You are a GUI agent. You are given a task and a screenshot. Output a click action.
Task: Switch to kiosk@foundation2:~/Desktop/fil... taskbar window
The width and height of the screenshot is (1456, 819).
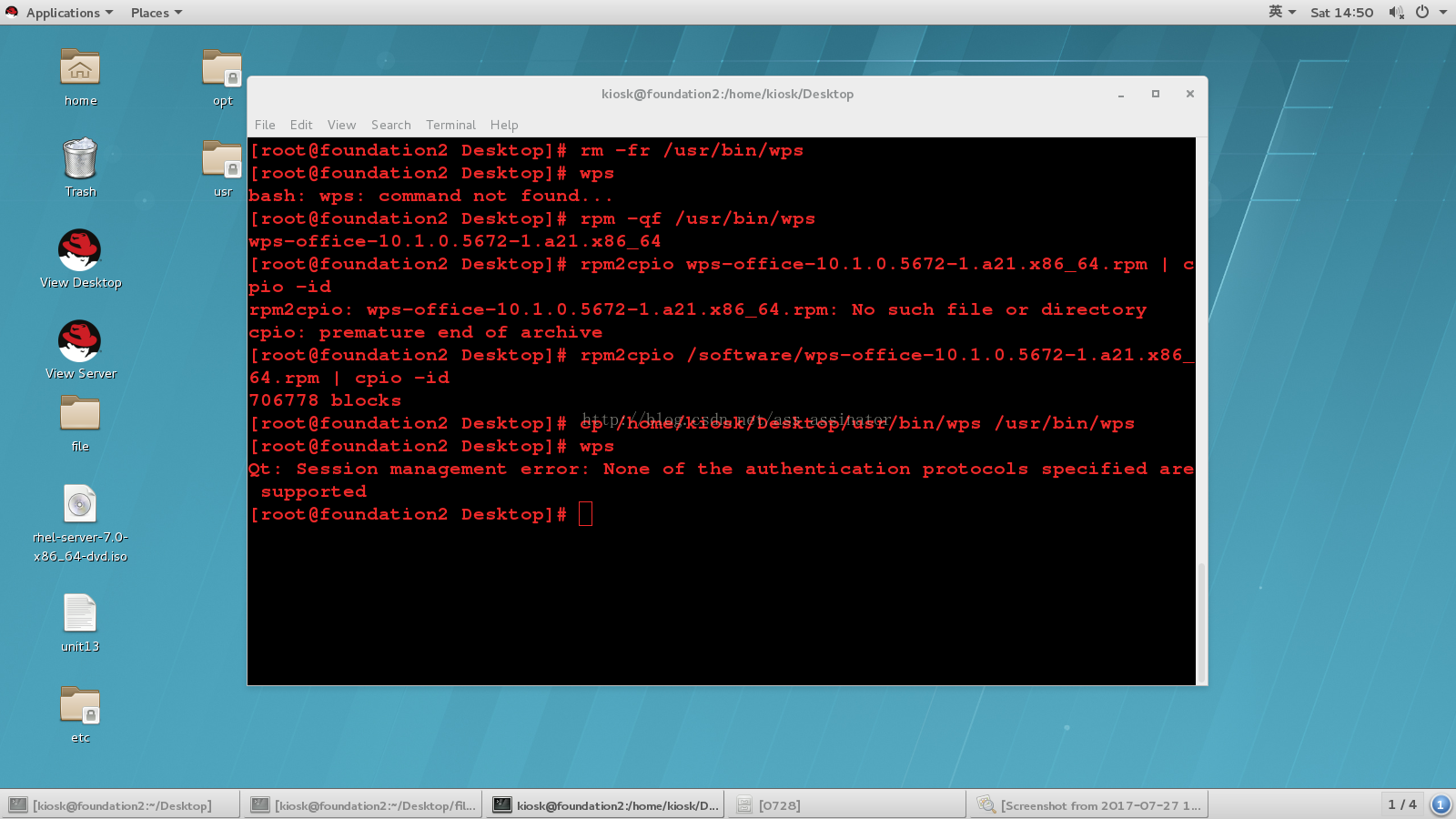pos(364,805)
